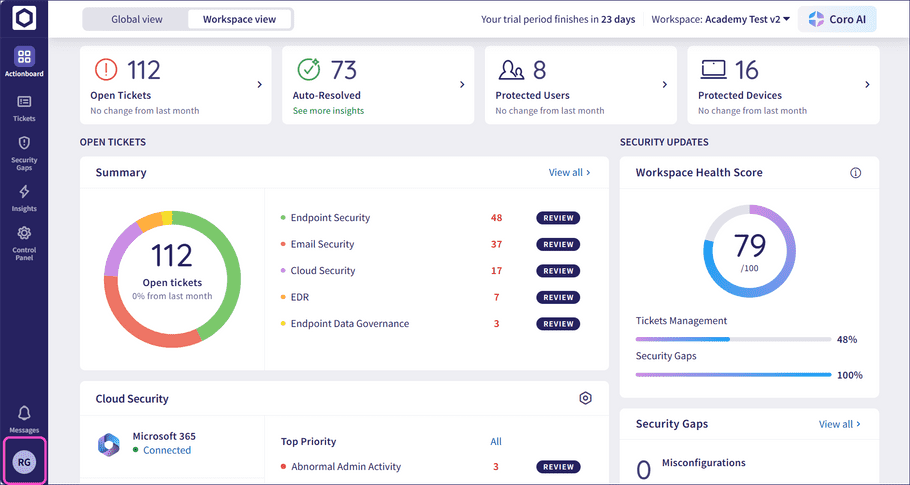
Task: Switch to Global view
Action: pyautogui.click(x=136, y=19)
